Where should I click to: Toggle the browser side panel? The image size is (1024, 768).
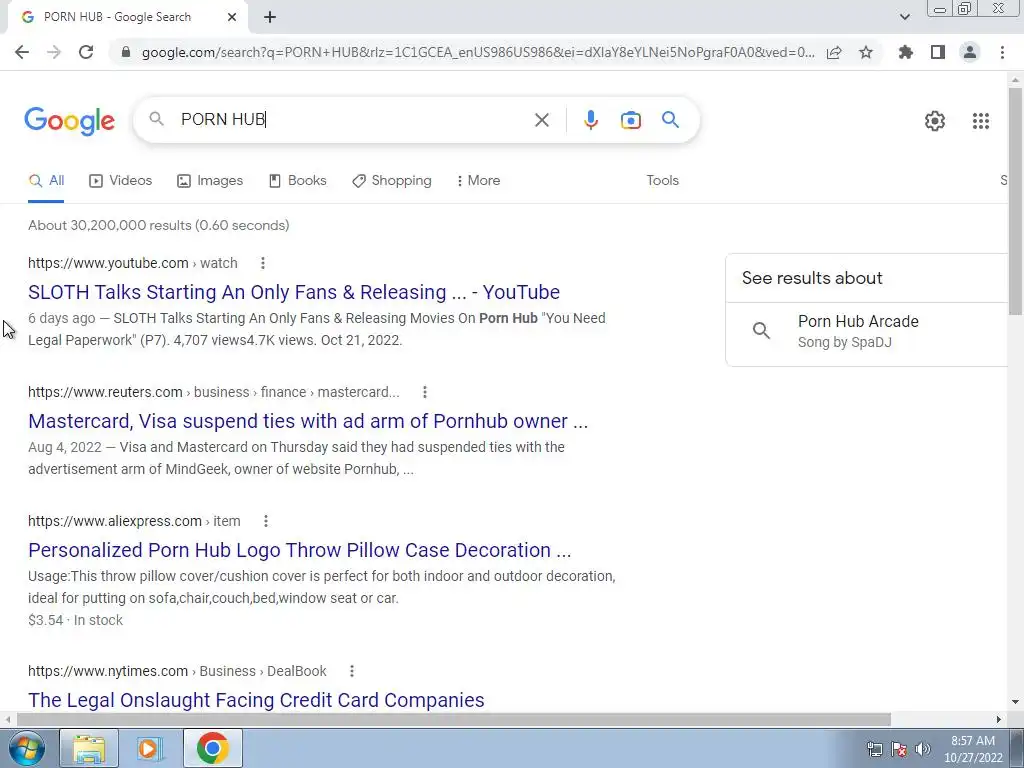[938, 52]
